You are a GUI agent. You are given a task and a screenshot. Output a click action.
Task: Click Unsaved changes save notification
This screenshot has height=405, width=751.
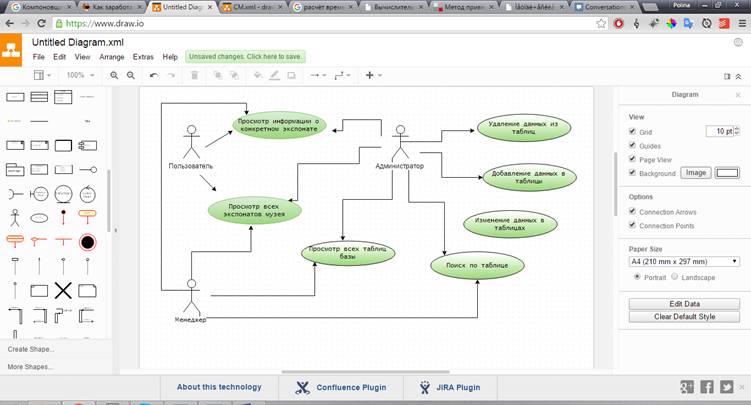tap(245, 57)
